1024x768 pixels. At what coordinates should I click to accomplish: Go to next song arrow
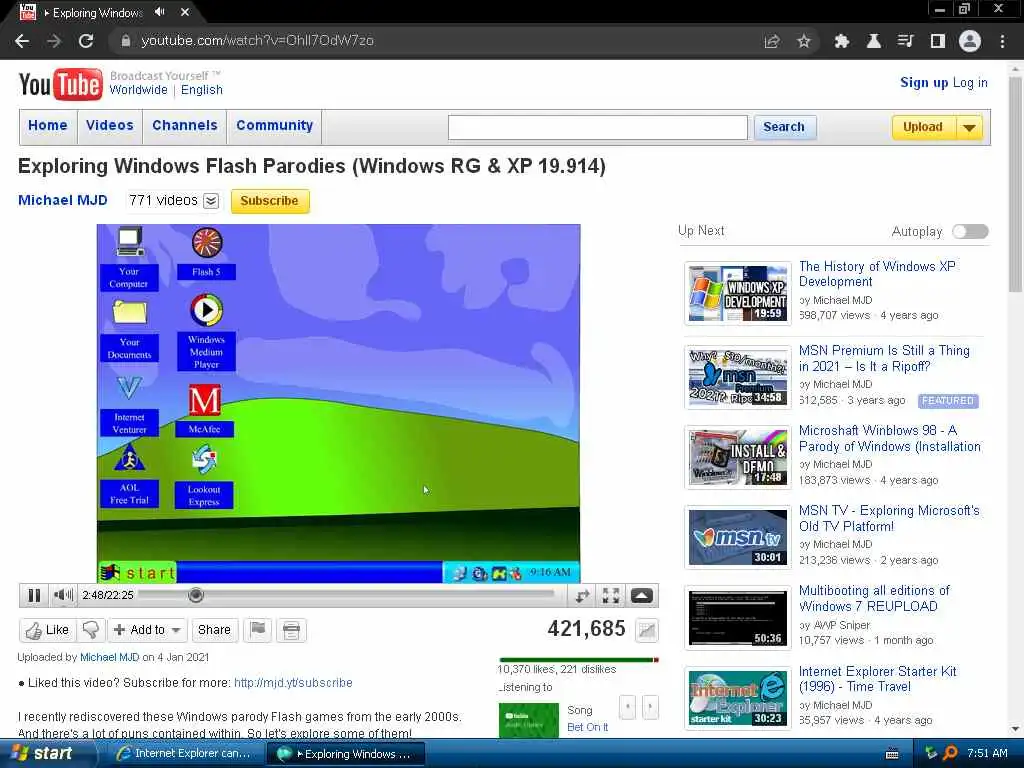650,707
